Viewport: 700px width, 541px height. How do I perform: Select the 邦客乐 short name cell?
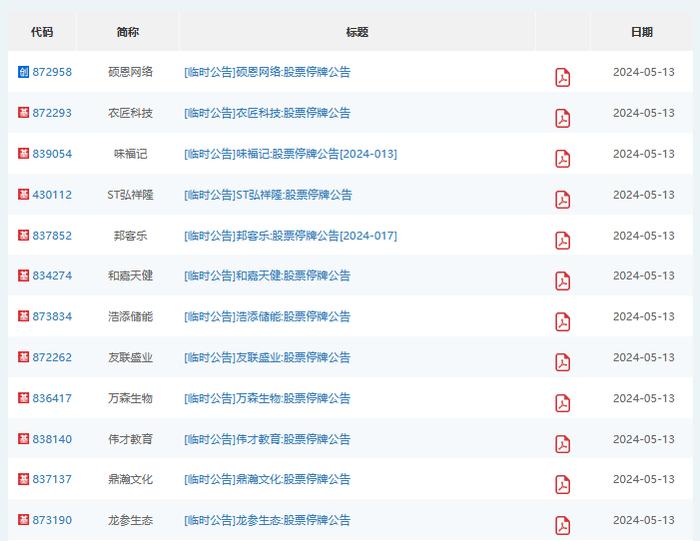click(x=130, y=235)
